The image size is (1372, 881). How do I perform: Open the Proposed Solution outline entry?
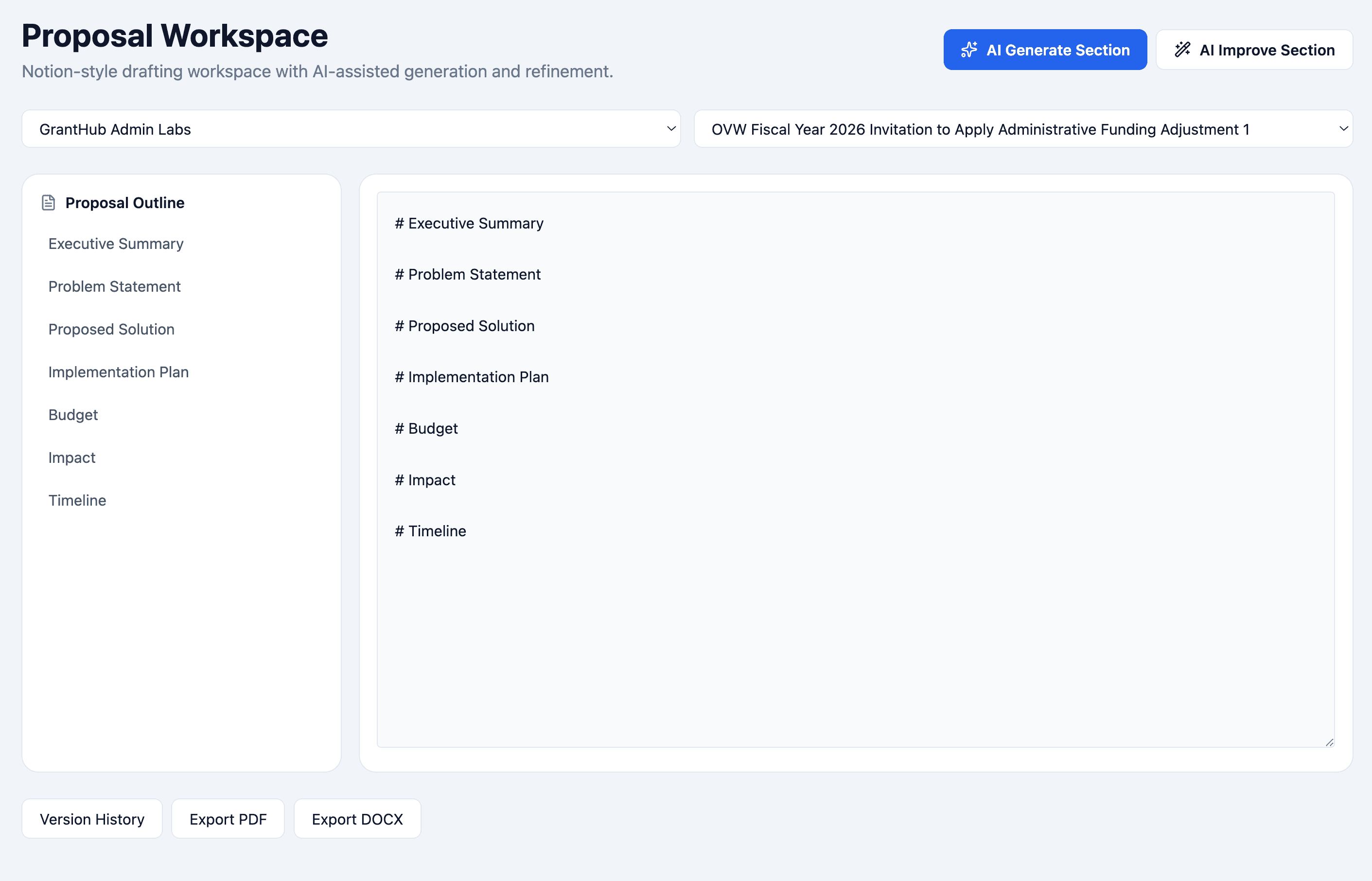click(x=111, y=329)
